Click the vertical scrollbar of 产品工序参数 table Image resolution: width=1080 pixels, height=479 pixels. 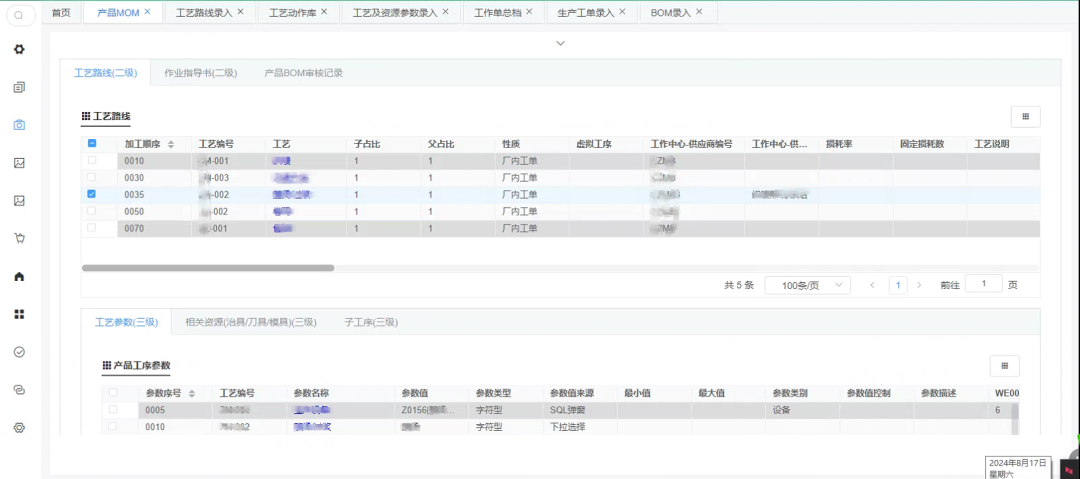[x=1014, y=418]
